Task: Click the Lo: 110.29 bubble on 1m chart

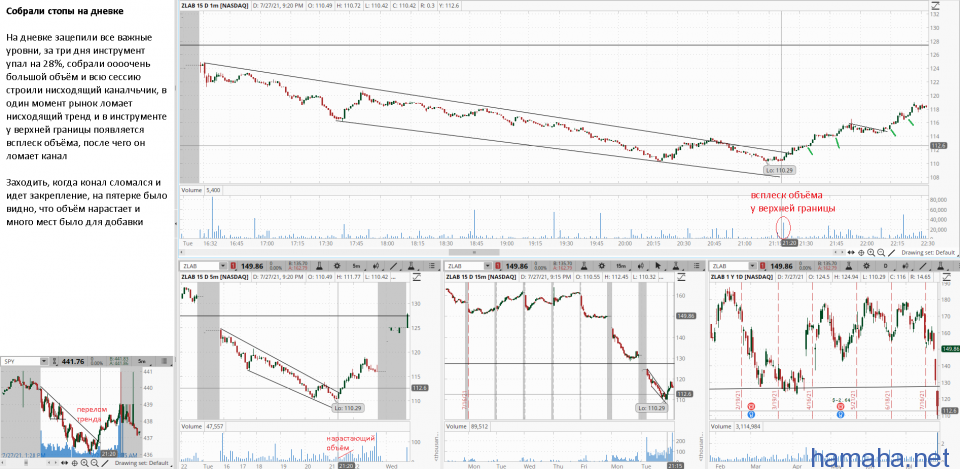Action: (779, 169)
